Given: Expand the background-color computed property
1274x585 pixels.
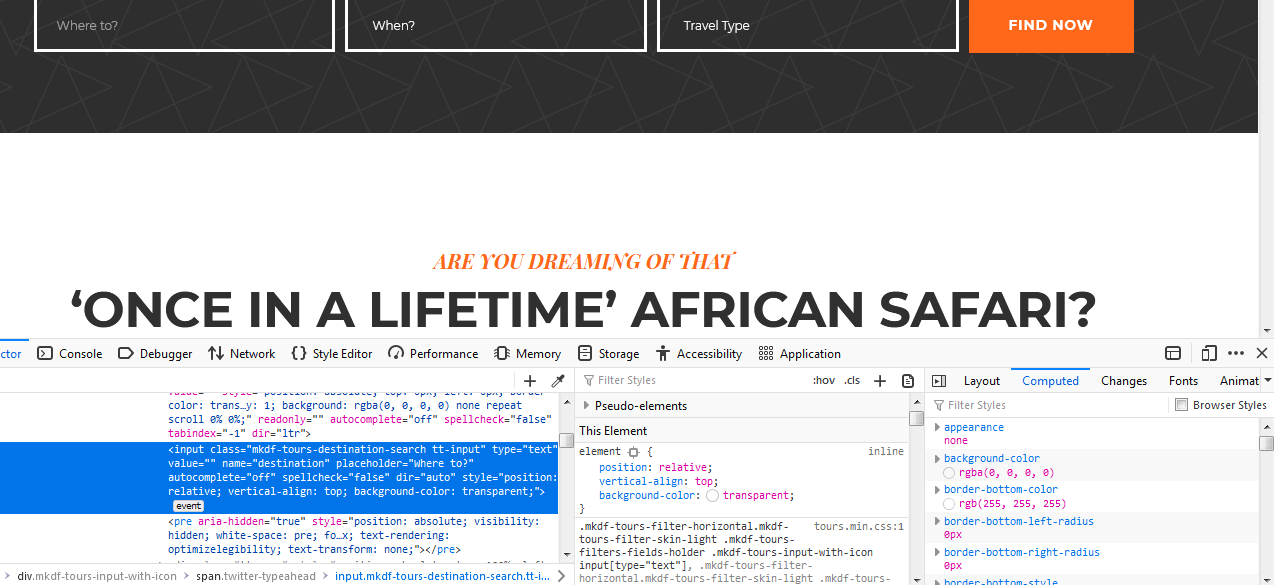Looking at the screenshot, I should [938, 458].
